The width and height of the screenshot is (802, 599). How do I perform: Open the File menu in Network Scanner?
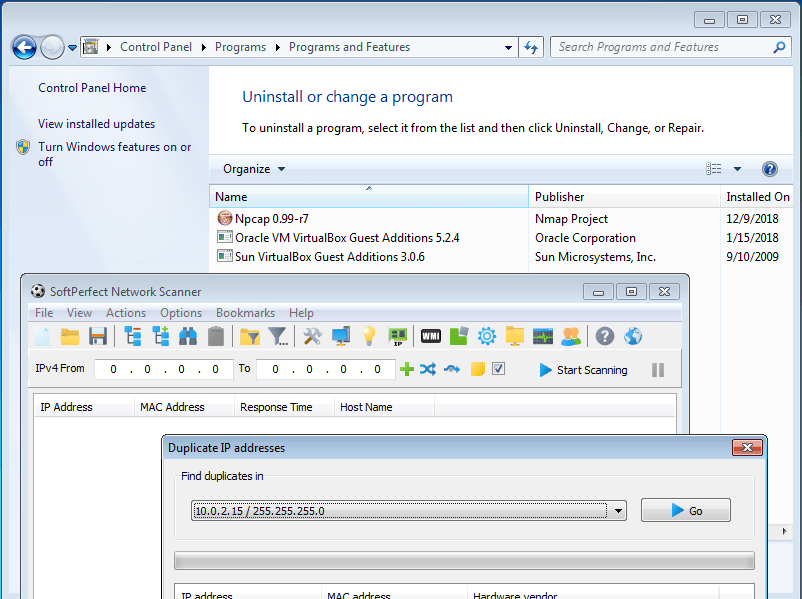44,313
